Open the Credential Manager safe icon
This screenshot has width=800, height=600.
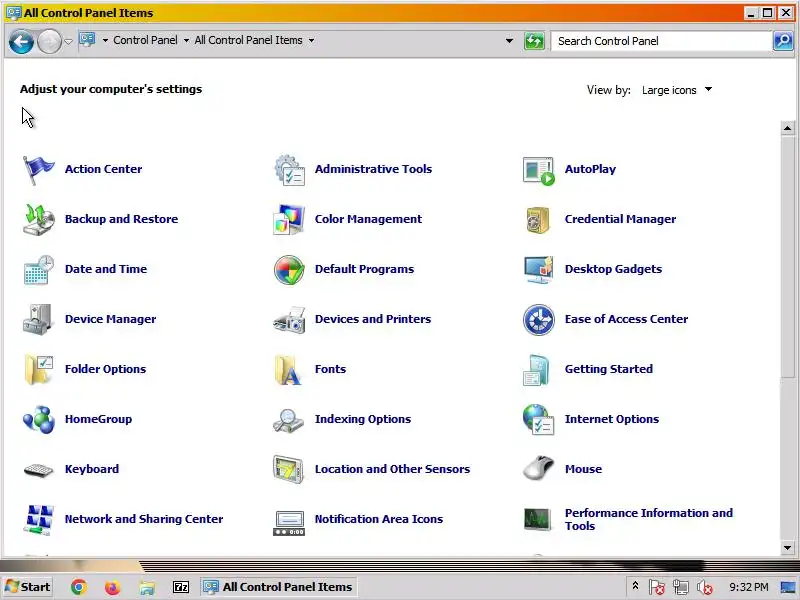538,220
